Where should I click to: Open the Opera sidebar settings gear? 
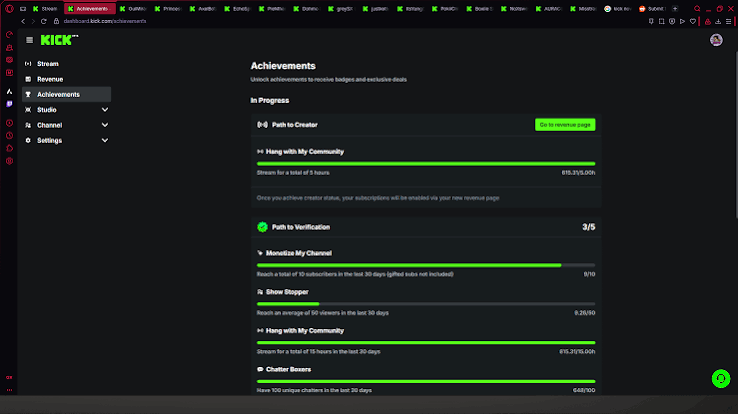click(x=9, y=161)
